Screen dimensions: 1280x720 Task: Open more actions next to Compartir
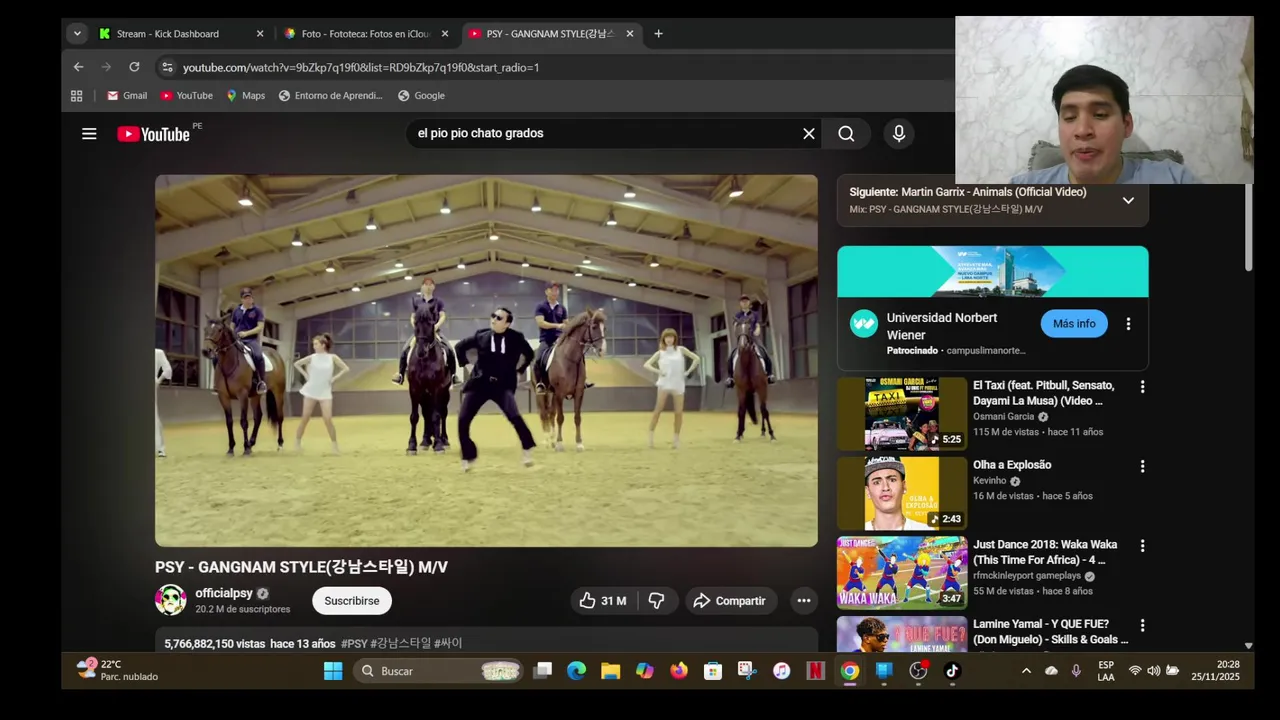tap(803, 601)
